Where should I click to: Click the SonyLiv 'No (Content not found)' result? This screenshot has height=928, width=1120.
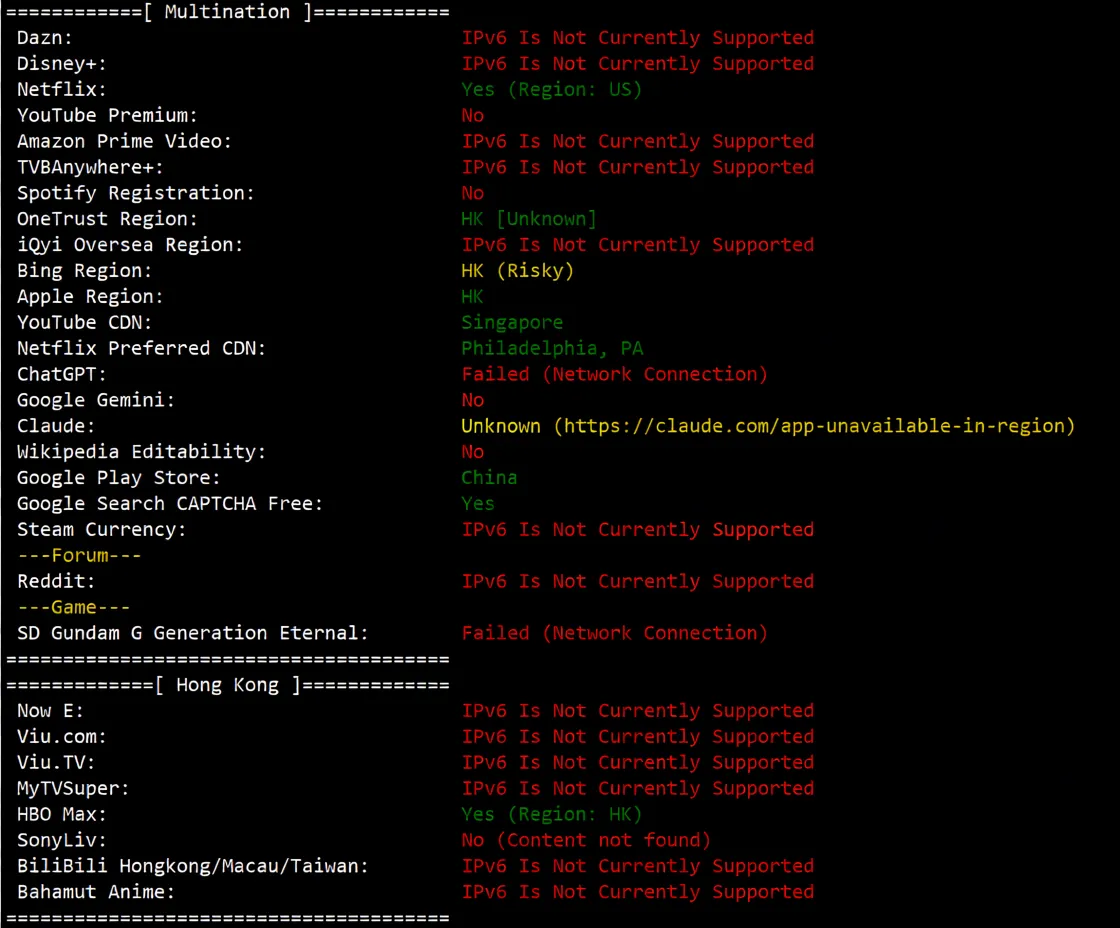(x=586, y=840)
